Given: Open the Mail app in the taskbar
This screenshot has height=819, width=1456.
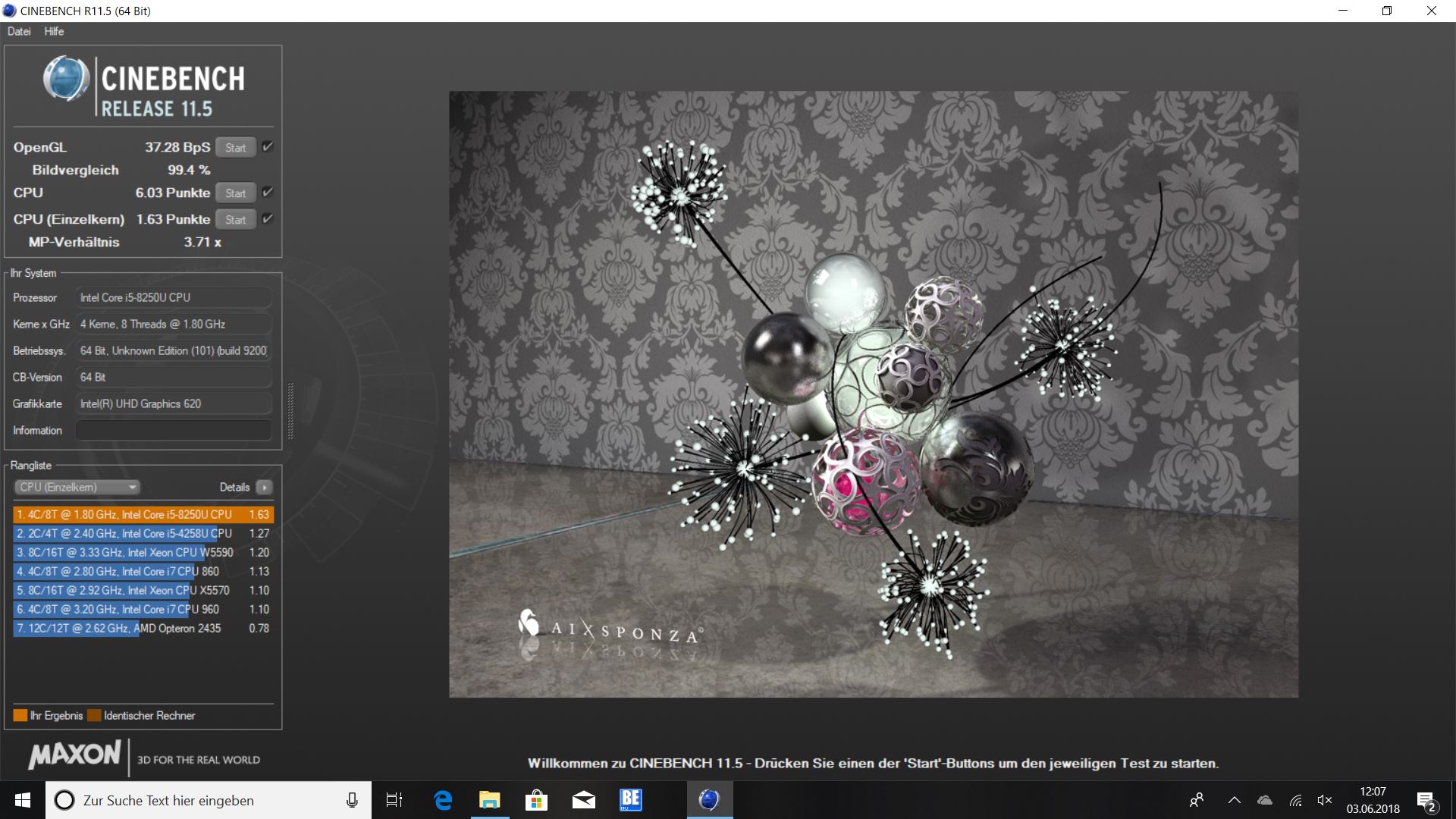Looking at the screenshot, I should [583, 800].
